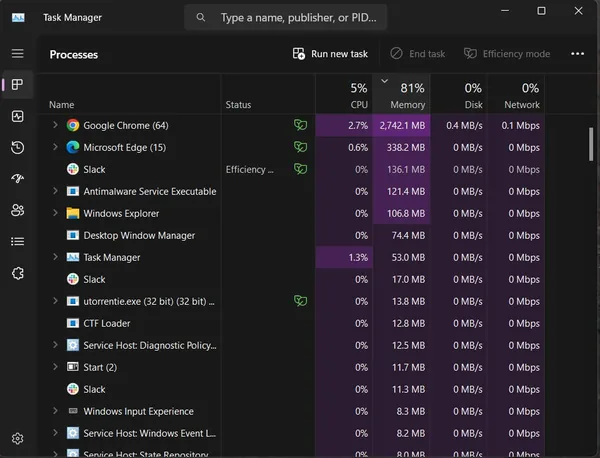Viewport: 600px width, 458px height.
Task: Expand the Google Chrome (64) process group
Action: pyautogui.click(x=55, y=125)
